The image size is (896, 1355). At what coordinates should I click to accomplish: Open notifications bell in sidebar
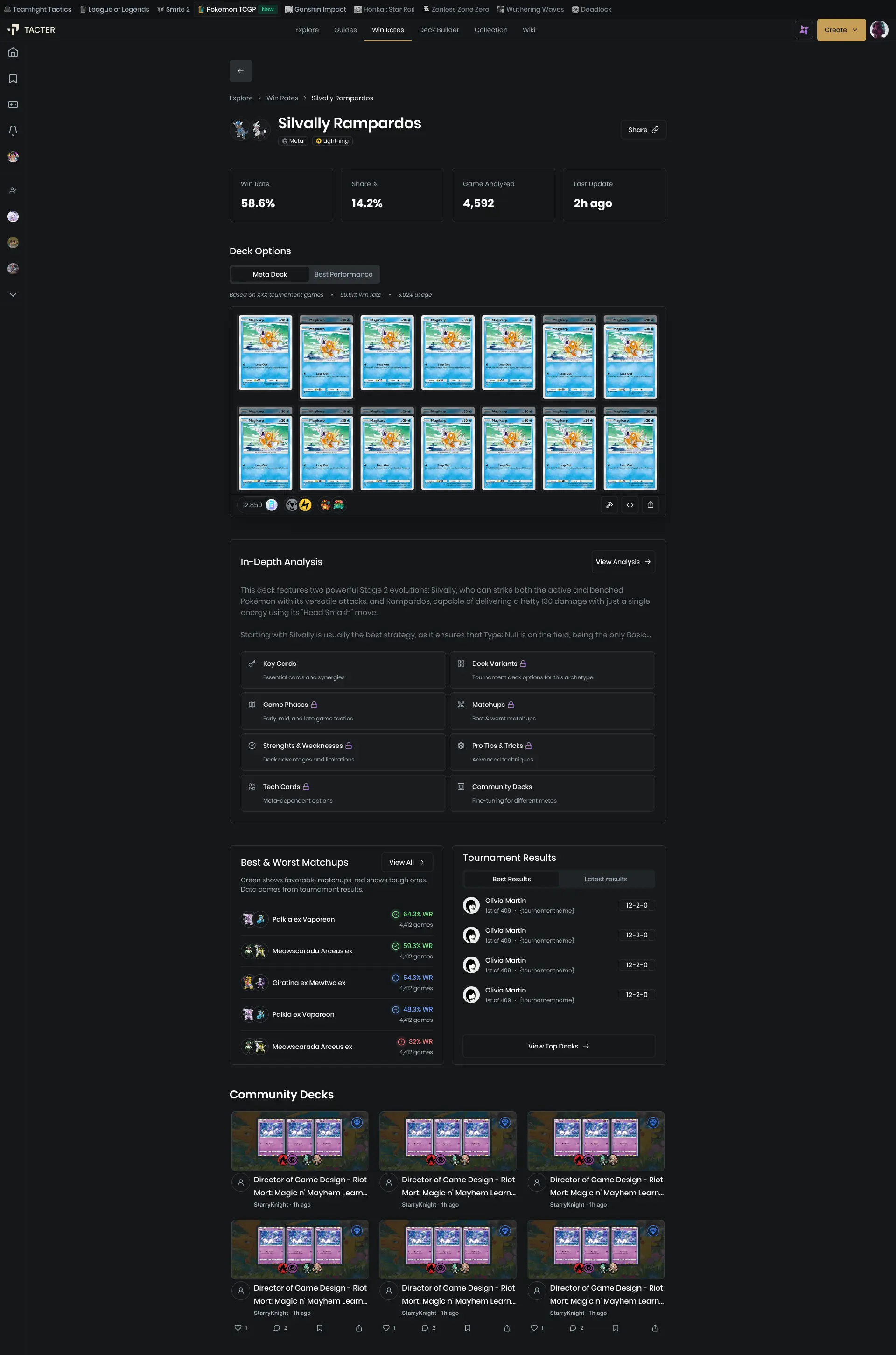(13, 130)
